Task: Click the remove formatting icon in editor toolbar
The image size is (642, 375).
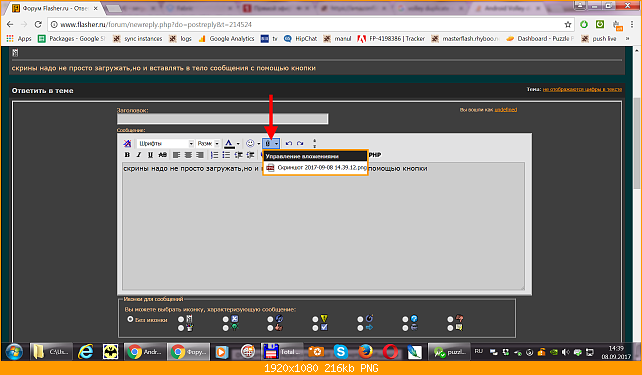Action: (127, 143)
